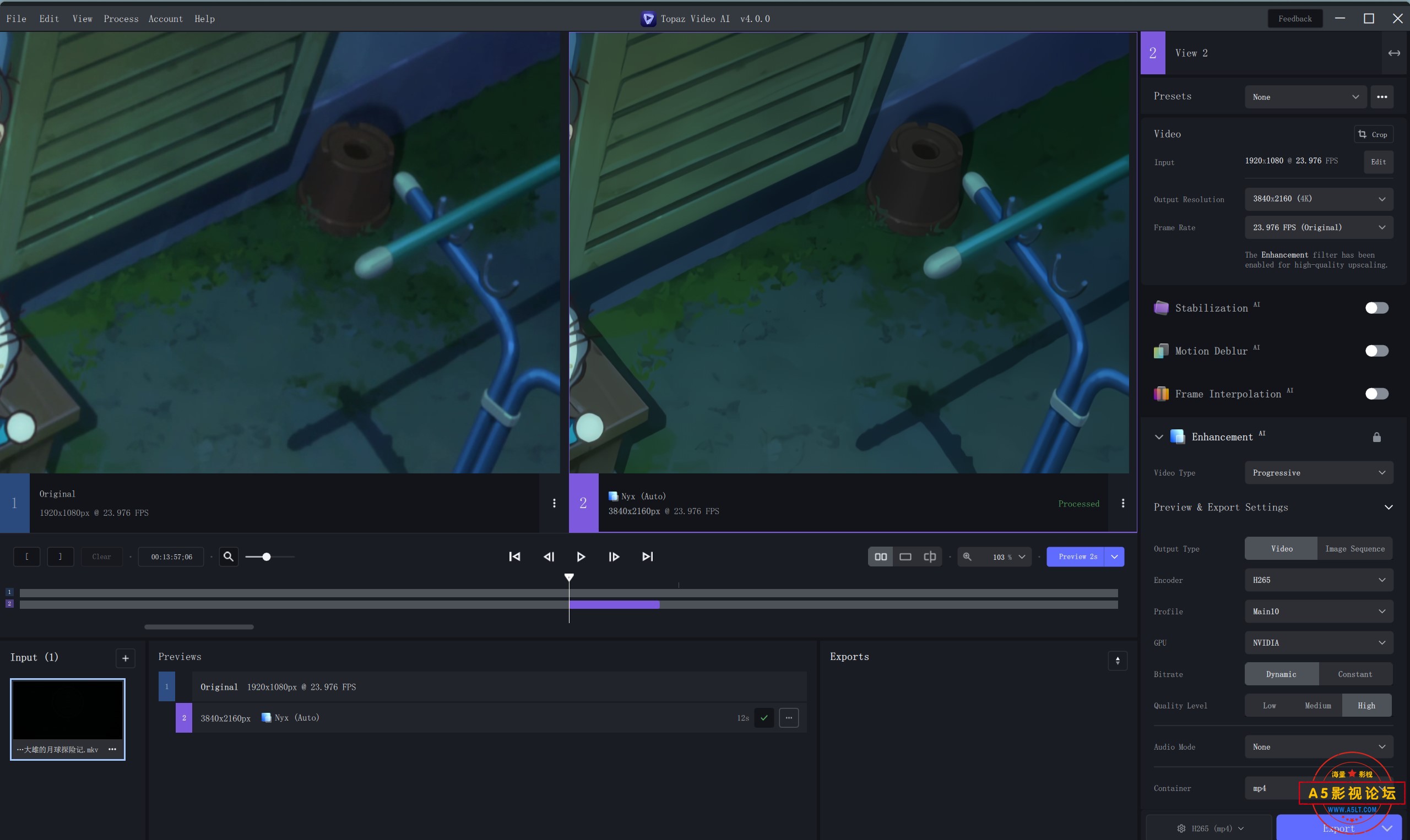Set trim end bracket marker
Viewport: 1410px width, 840px height.
point(60,557)
